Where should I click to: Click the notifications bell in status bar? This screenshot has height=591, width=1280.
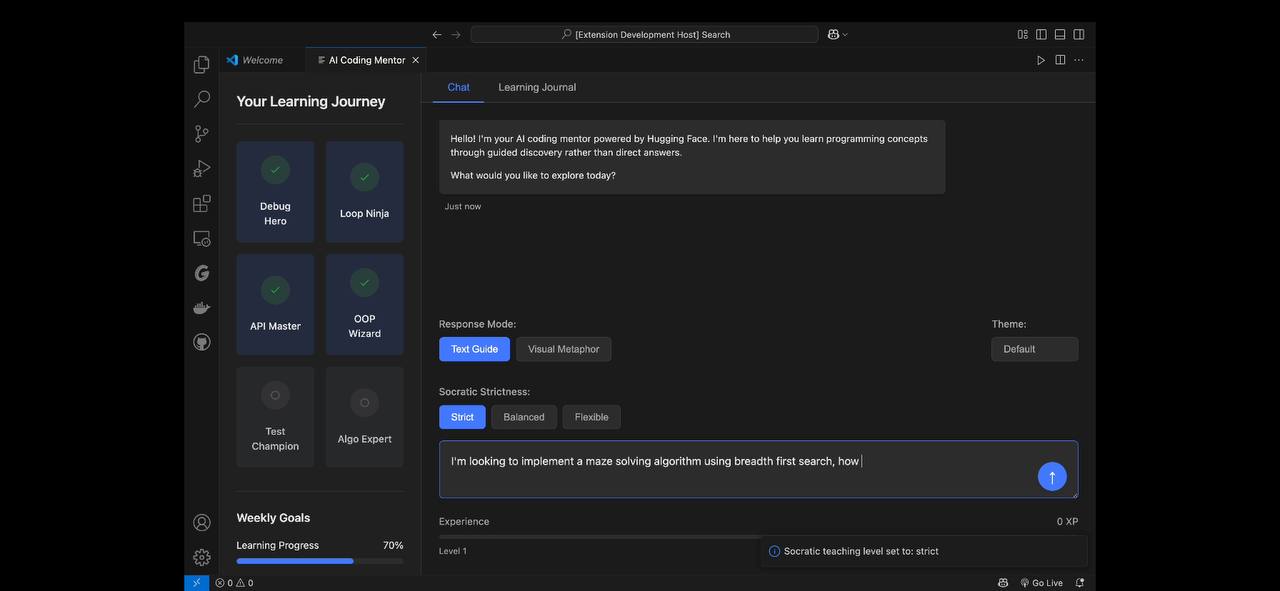pos(1080,583)
